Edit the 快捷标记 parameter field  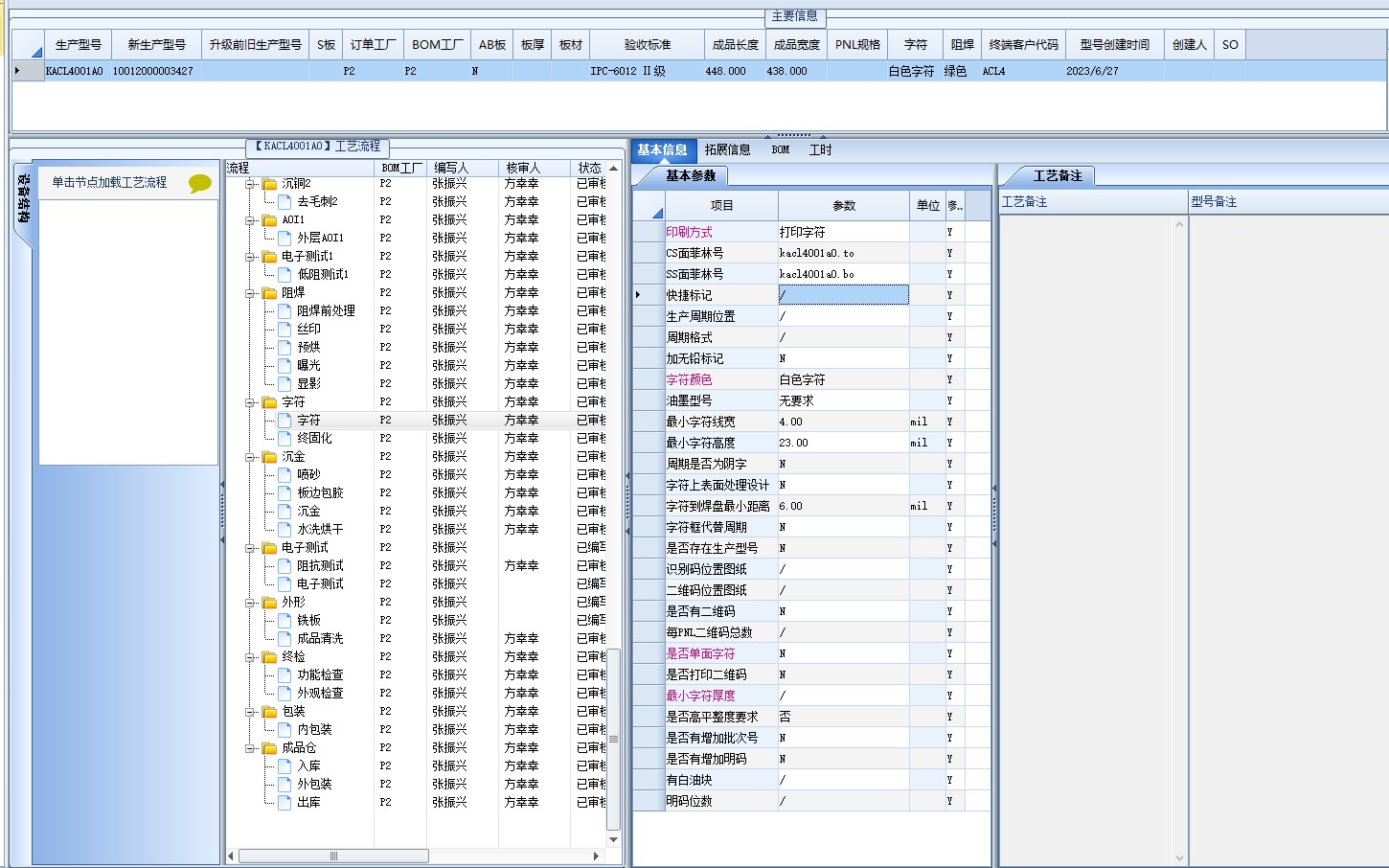click(843, 295)
